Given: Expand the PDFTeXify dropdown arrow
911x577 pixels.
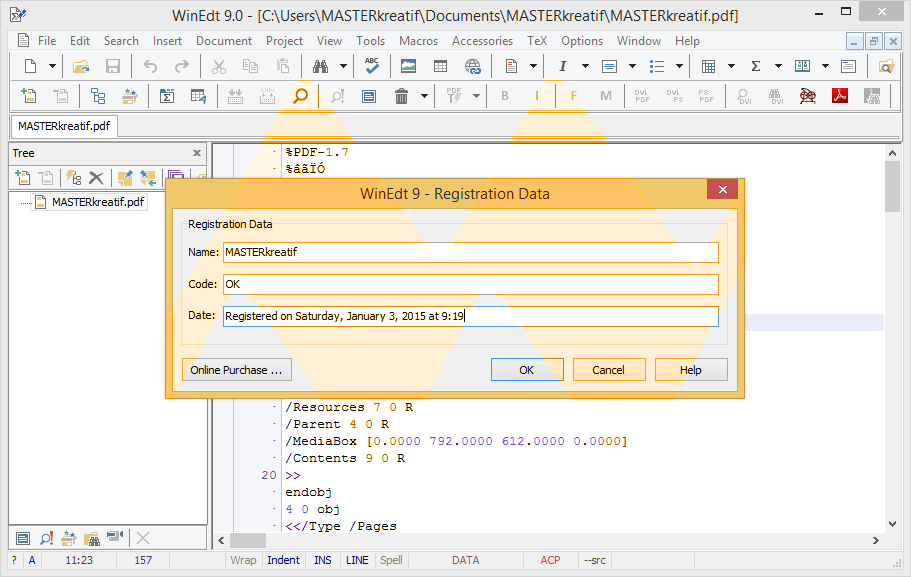Looking at the screenshot, I should pyautogui.click(x=476, y=96).
